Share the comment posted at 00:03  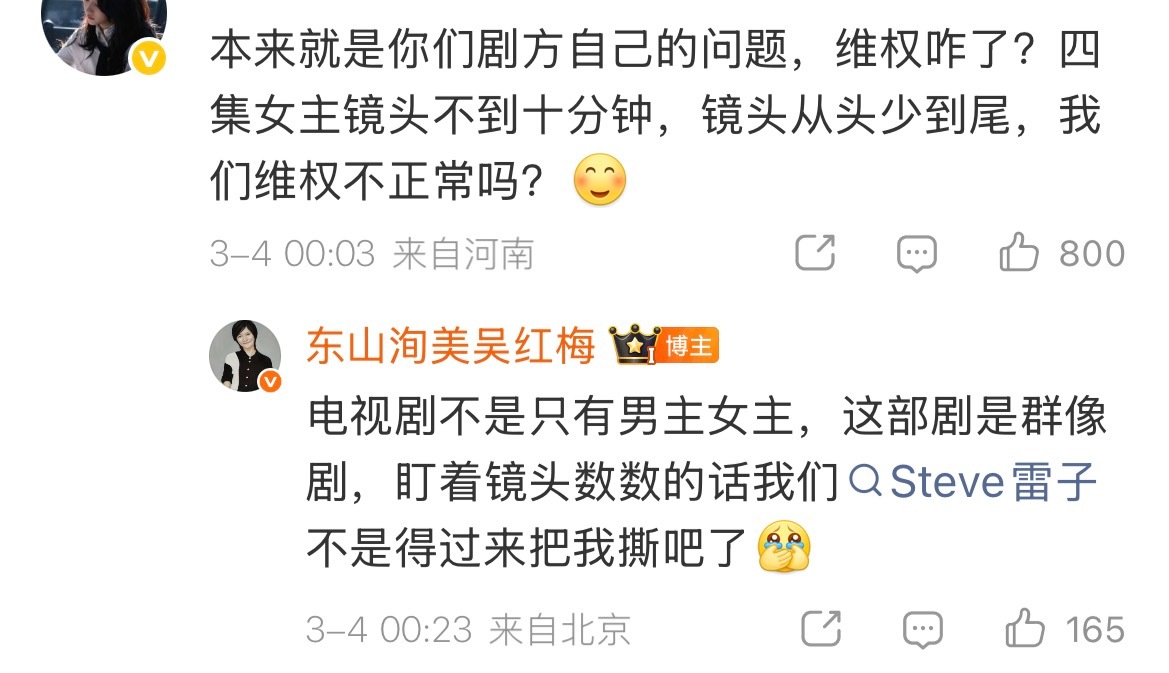(815, 253)
